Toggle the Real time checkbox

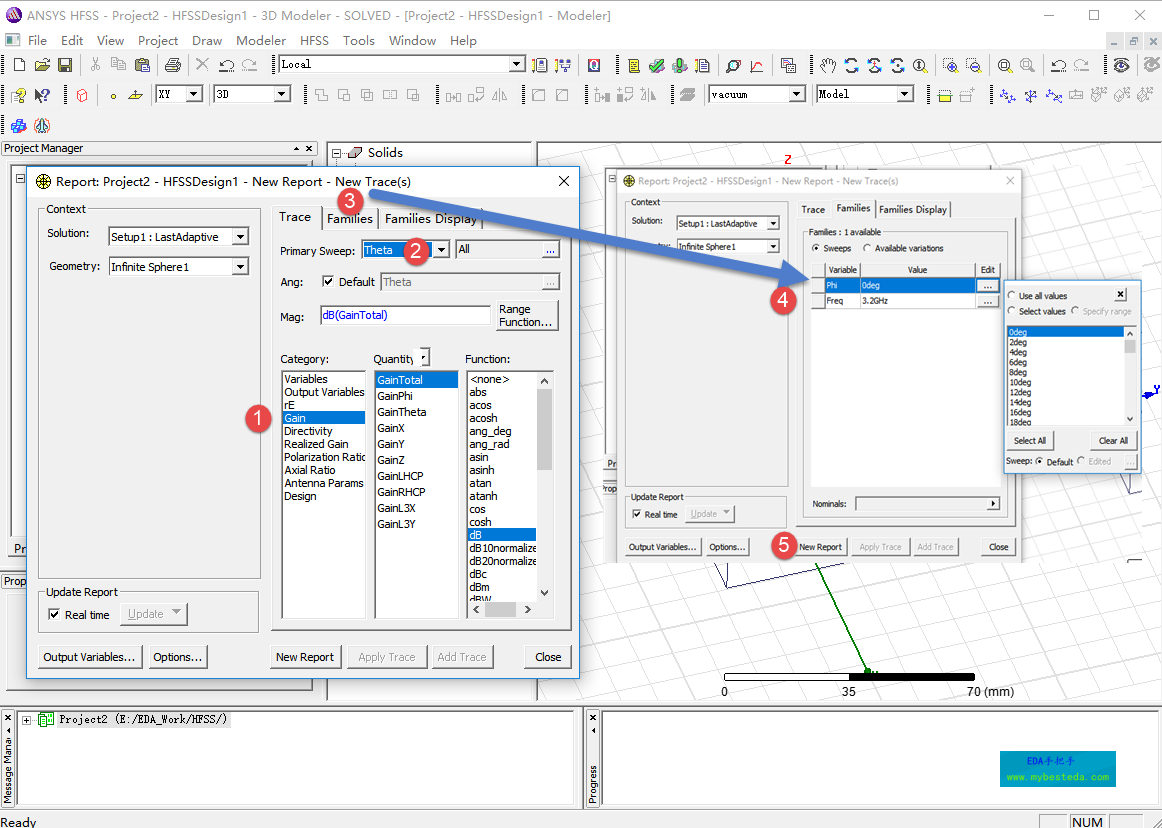[54, 615]
